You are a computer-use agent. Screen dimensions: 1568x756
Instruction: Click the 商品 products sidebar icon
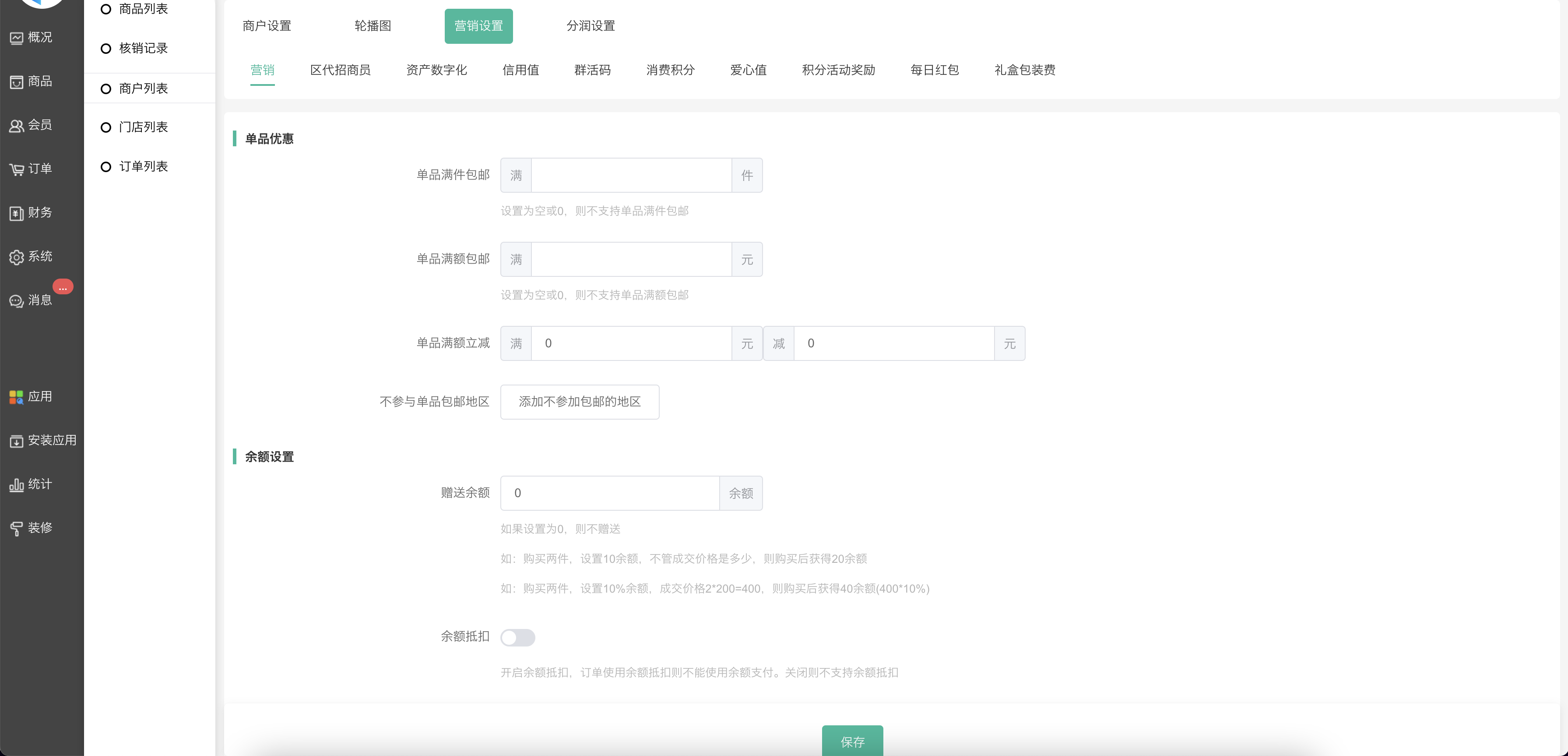[x=17, y=81]
